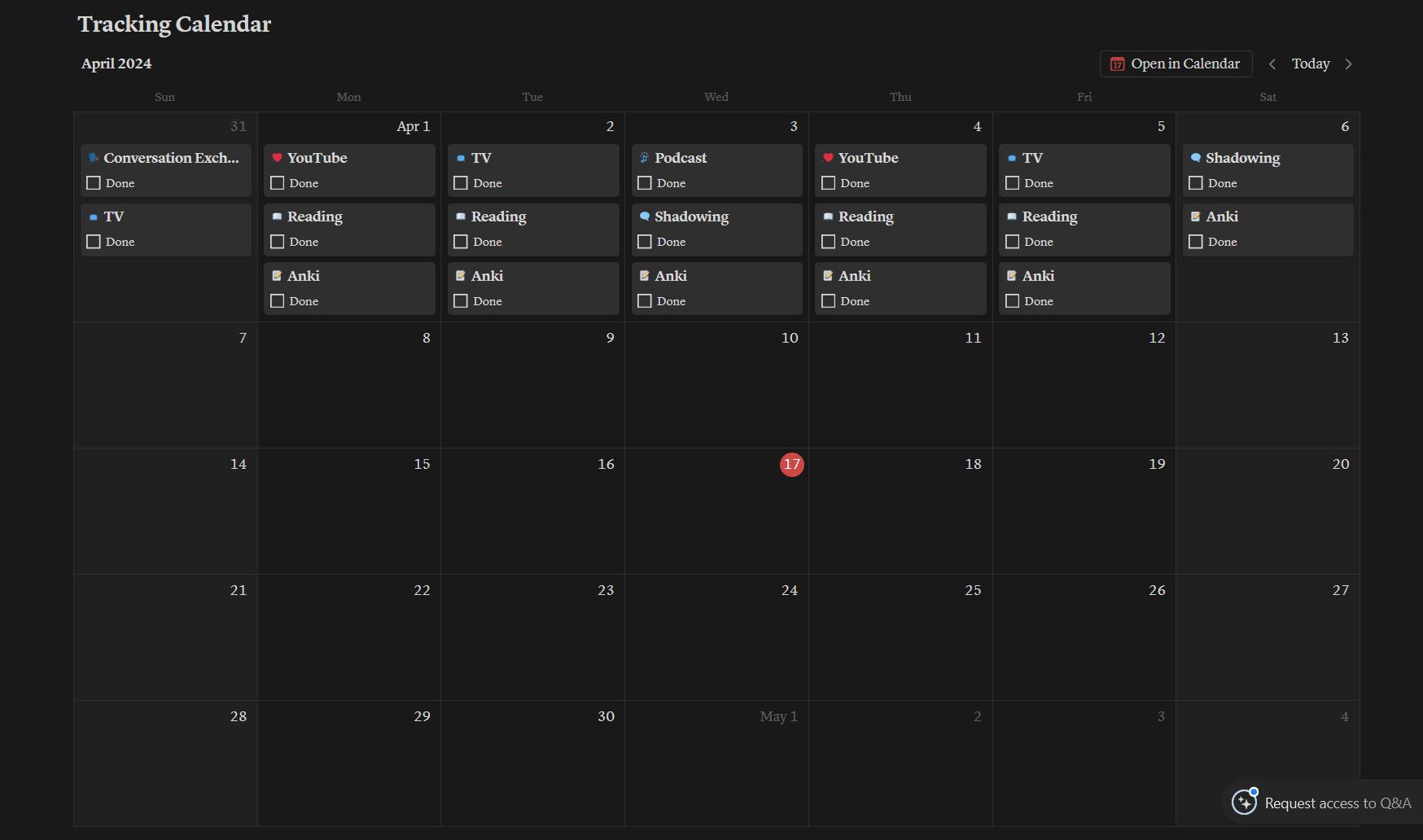Open the TV entry title on April 2
The image size is (1423, 840).
[x=481, y=158]
